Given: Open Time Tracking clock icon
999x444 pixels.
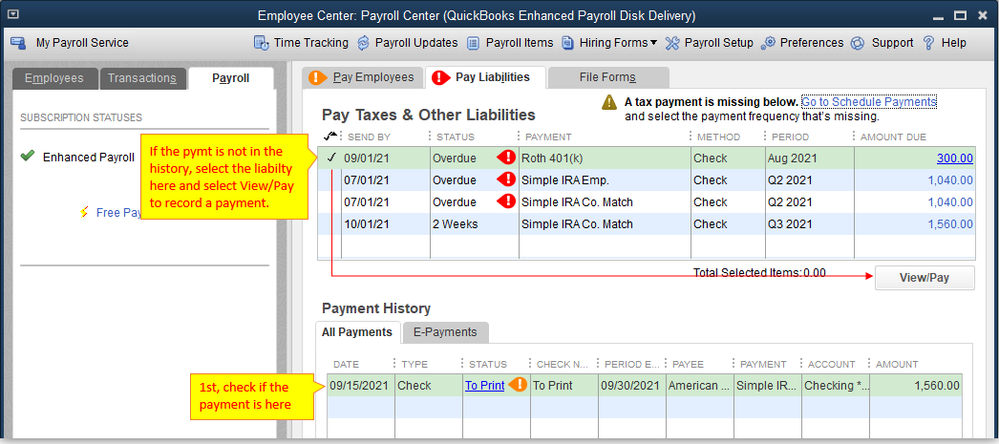Looking at the screenshot, I should point(261,43).
